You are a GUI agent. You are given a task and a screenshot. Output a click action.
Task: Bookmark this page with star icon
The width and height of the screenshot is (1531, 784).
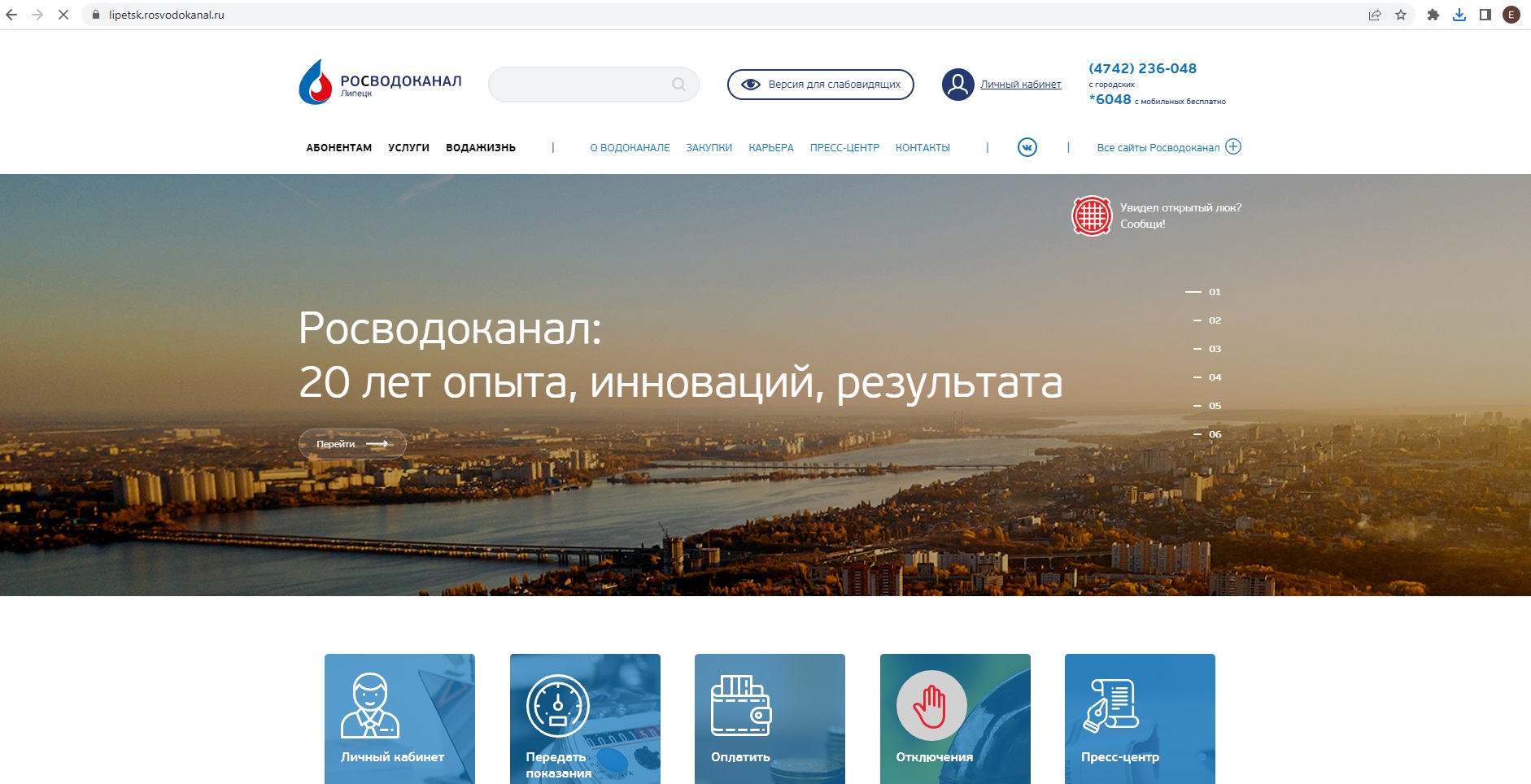pos(1401,15)
